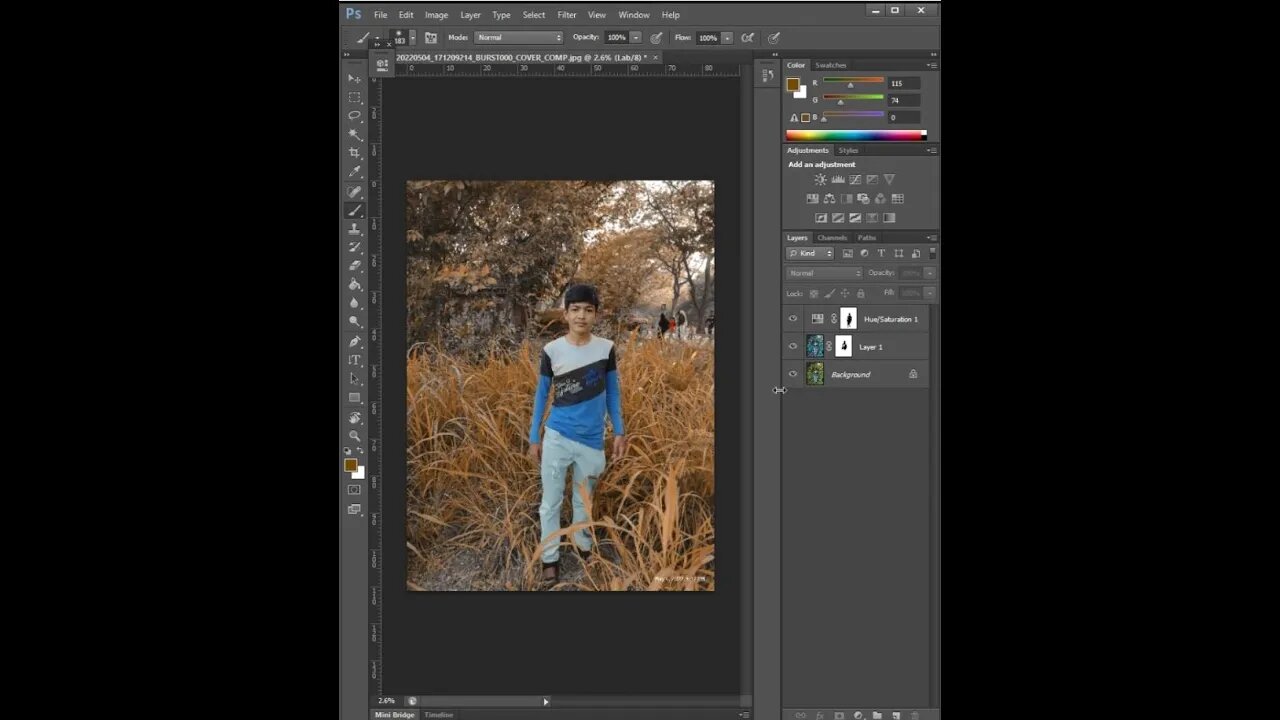Enable airbrush mode
1280x720 pixels.
tap(747, 38)
